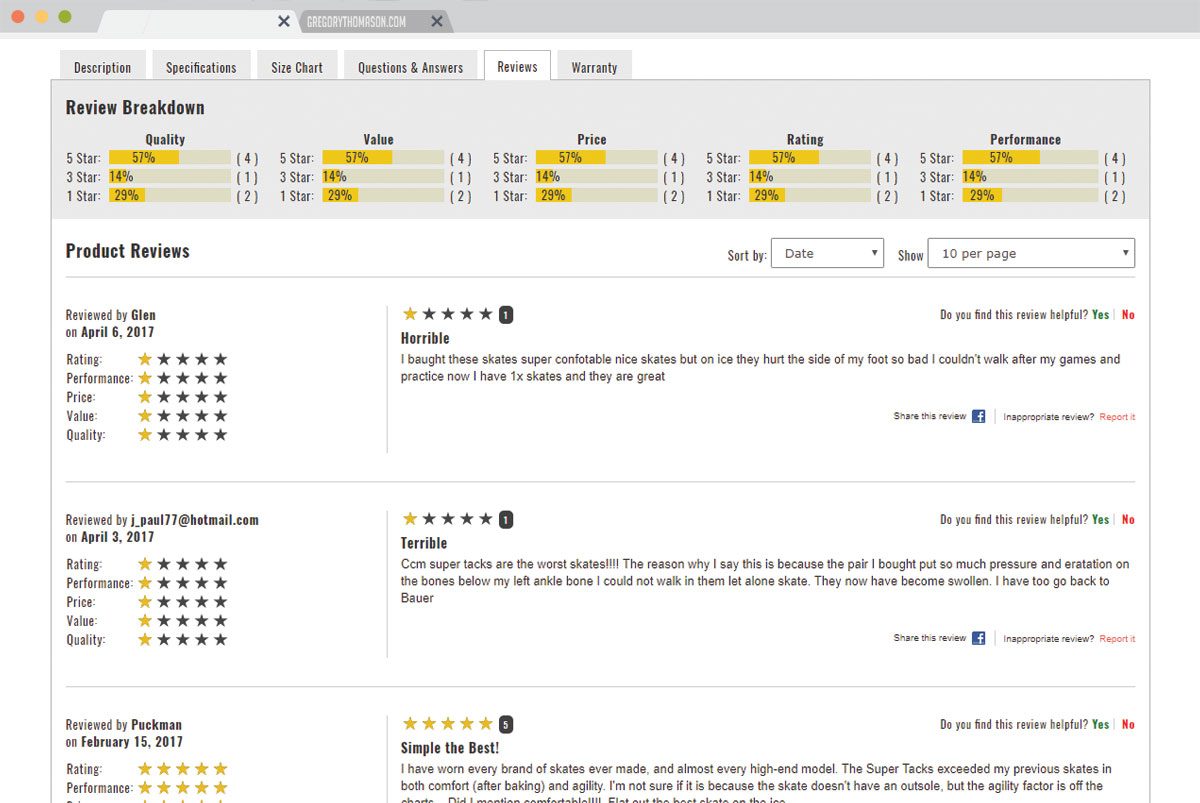Click Glen's Quality gold star

point(145,435)
